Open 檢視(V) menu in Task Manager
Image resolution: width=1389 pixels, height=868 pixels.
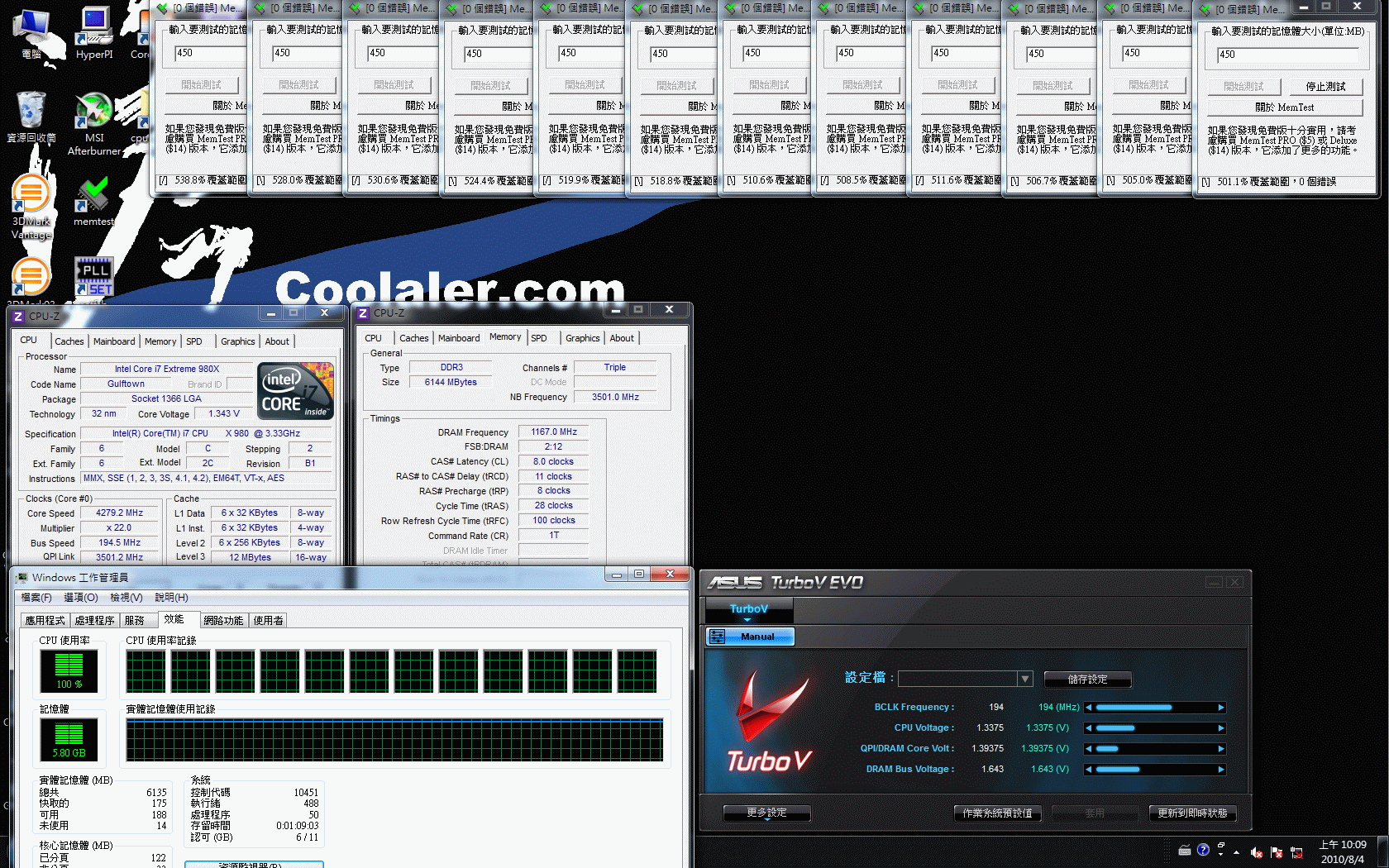click(x=126, y=598)
